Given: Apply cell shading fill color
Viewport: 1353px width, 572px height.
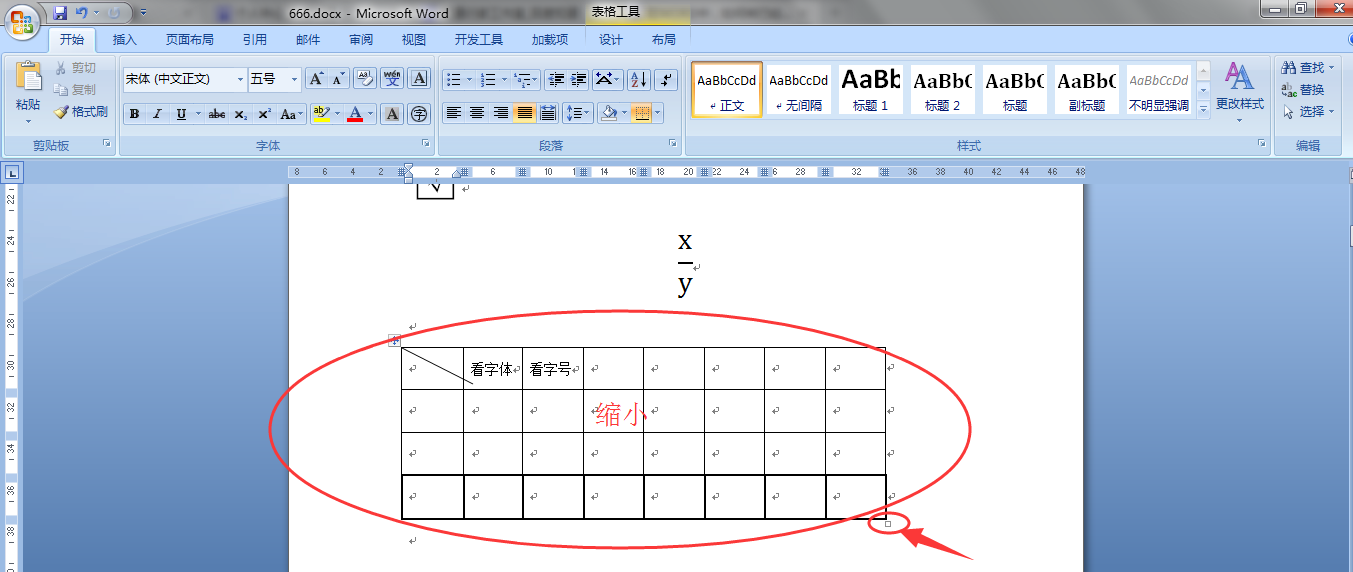Looking at the screenshot, I should [x=608, y=113].
